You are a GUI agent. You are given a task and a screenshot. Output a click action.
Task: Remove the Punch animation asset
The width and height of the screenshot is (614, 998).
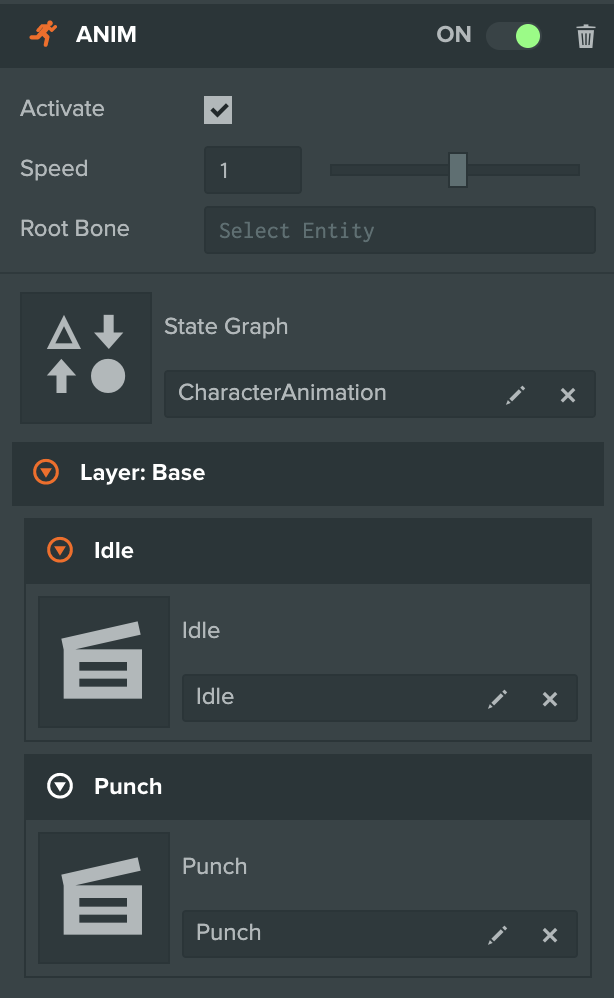pyautogui.click(x=550, y=934)
